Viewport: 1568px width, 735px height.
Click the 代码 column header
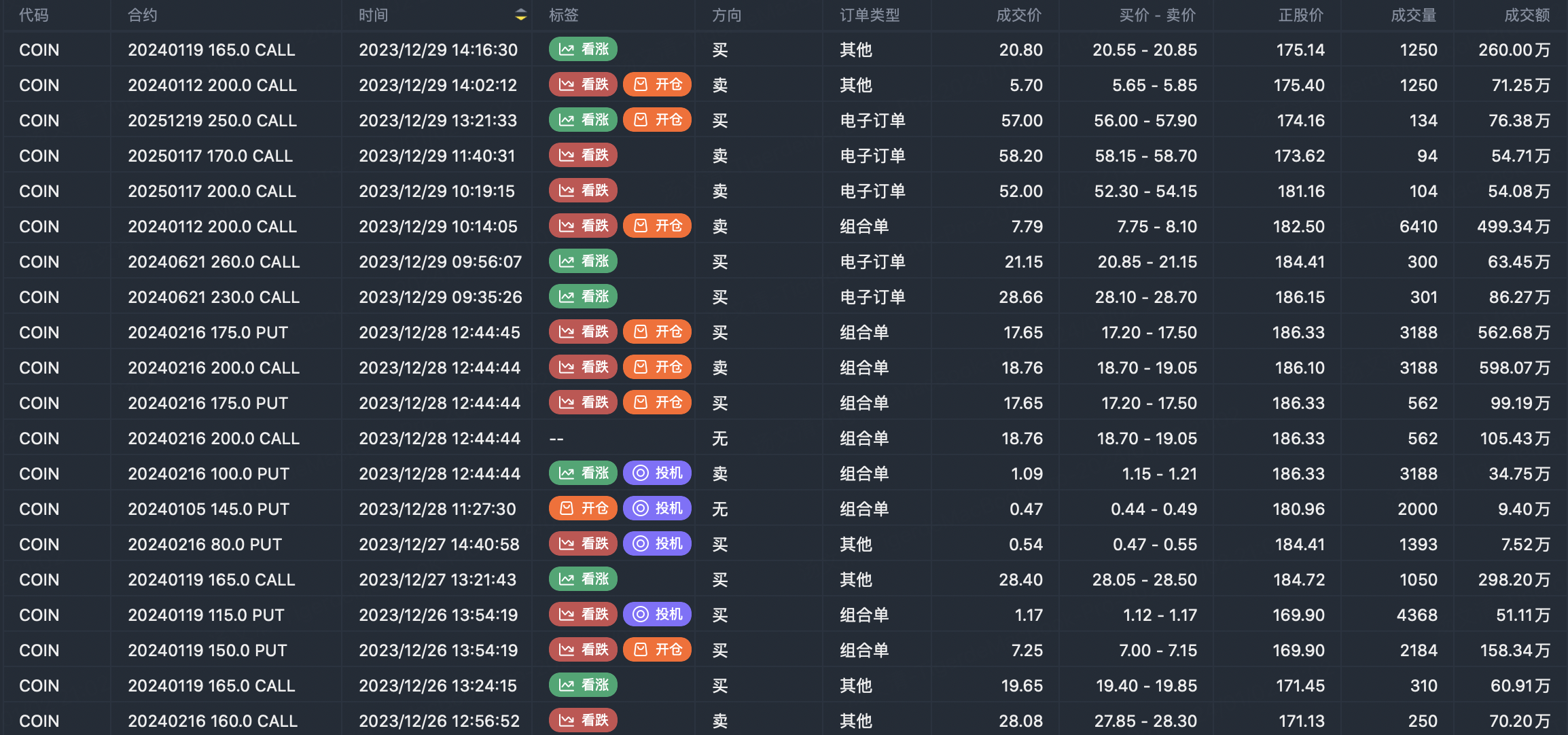point(34,15)
